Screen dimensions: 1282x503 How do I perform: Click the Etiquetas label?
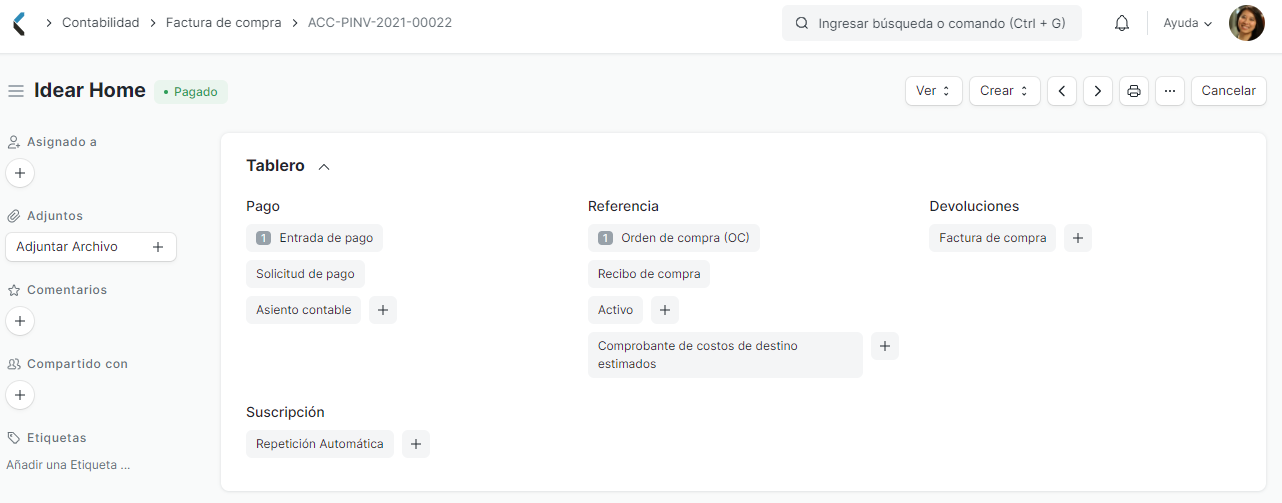pos(57,438)
